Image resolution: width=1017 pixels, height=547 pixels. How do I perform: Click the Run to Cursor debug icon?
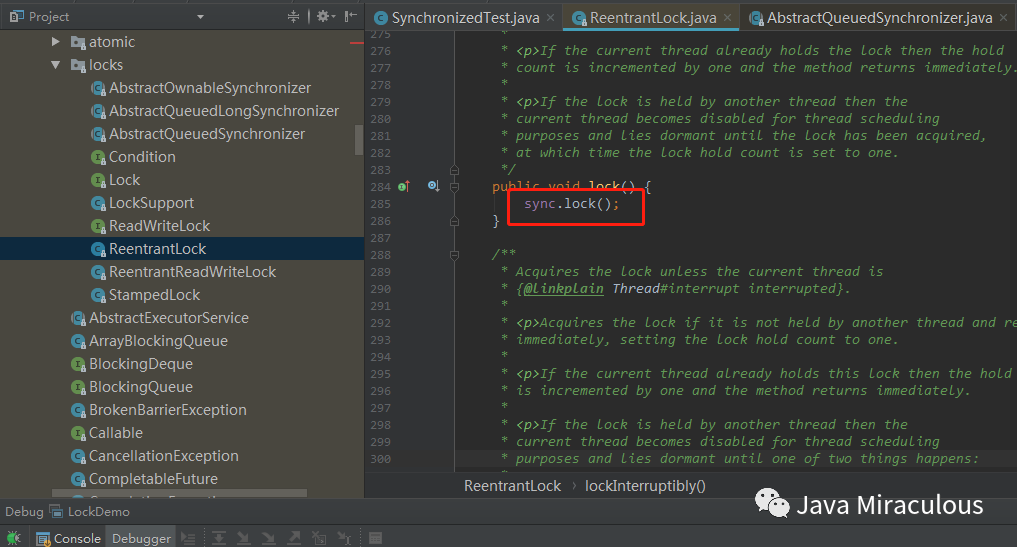(344, 538)
